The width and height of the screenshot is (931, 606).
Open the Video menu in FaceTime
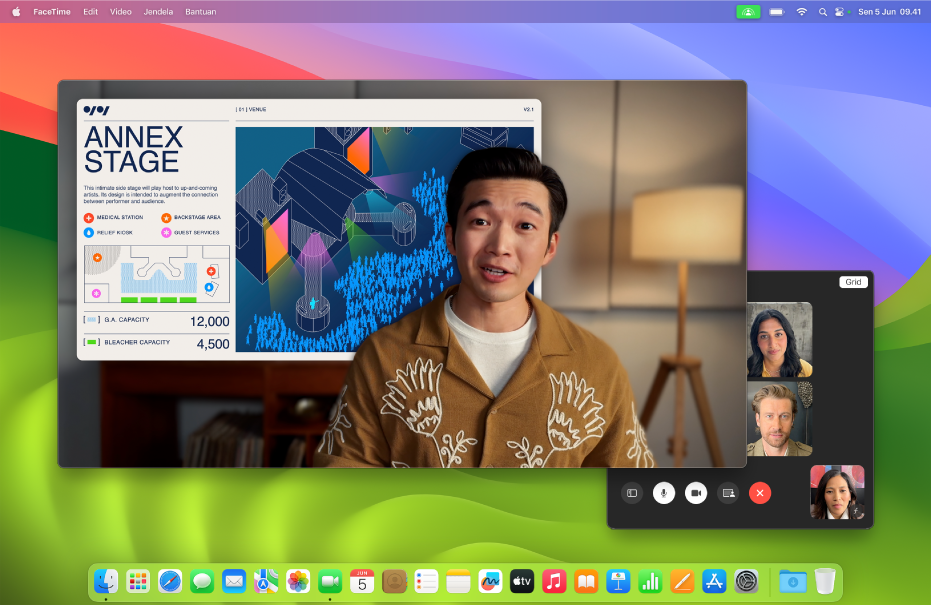click(x=120, y=11)
